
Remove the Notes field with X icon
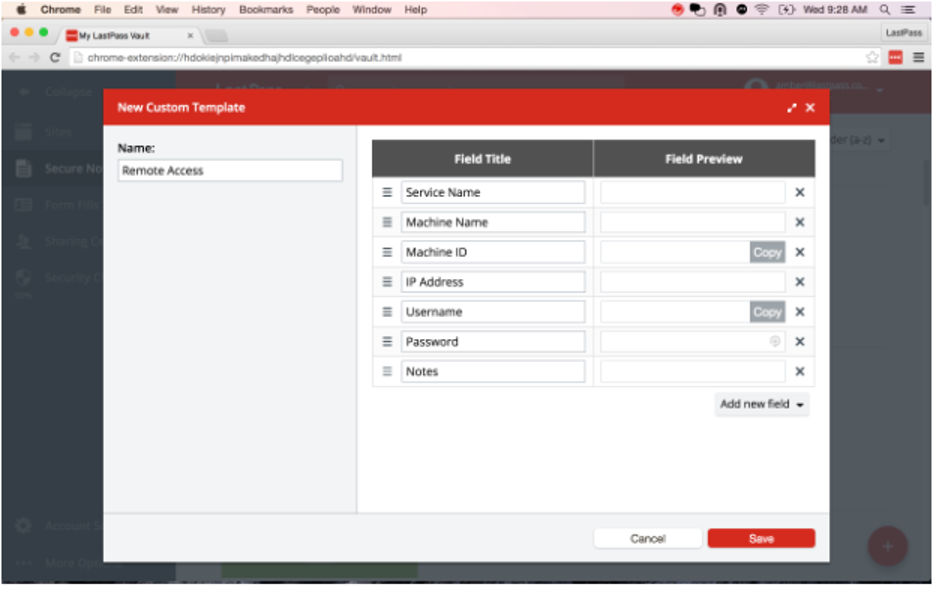[800, 372]
